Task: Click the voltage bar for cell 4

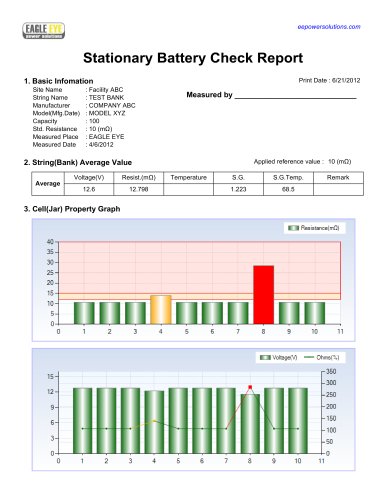Action: click(x=154, y=422)
